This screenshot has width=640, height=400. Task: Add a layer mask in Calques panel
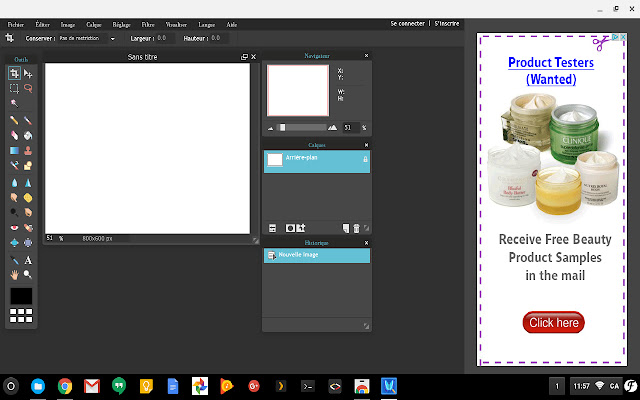tap(290, 228)
